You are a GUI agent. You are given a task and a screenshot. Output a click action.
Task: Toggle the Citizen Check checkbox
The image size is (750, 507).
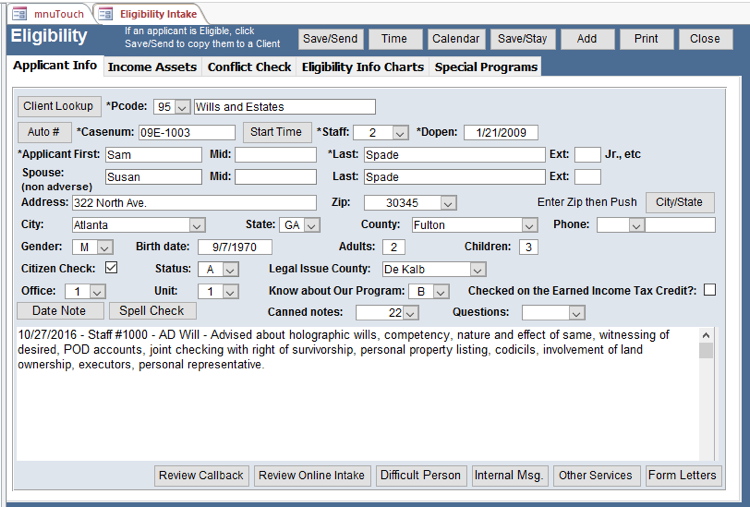(112, 268)
